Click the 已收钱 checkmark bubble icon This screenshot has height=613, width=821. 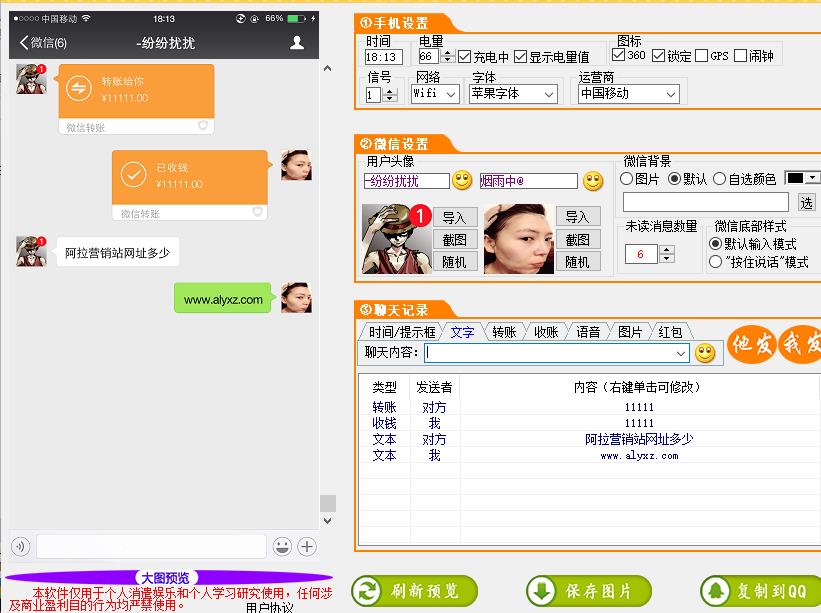click(x=134, y=174)
